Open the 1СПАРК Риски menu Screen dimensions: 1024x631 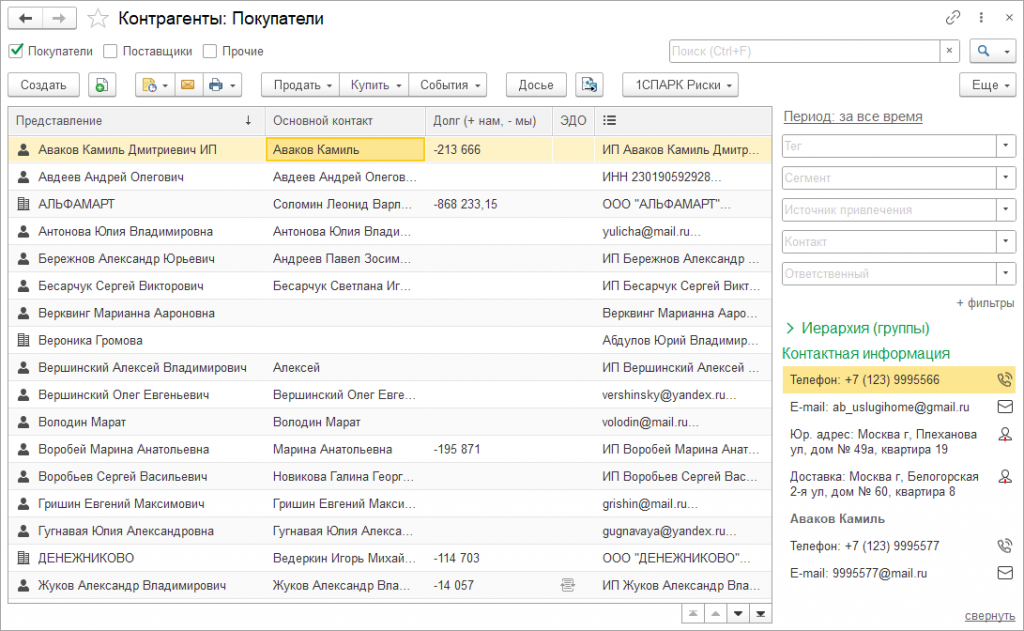point(680,85)
